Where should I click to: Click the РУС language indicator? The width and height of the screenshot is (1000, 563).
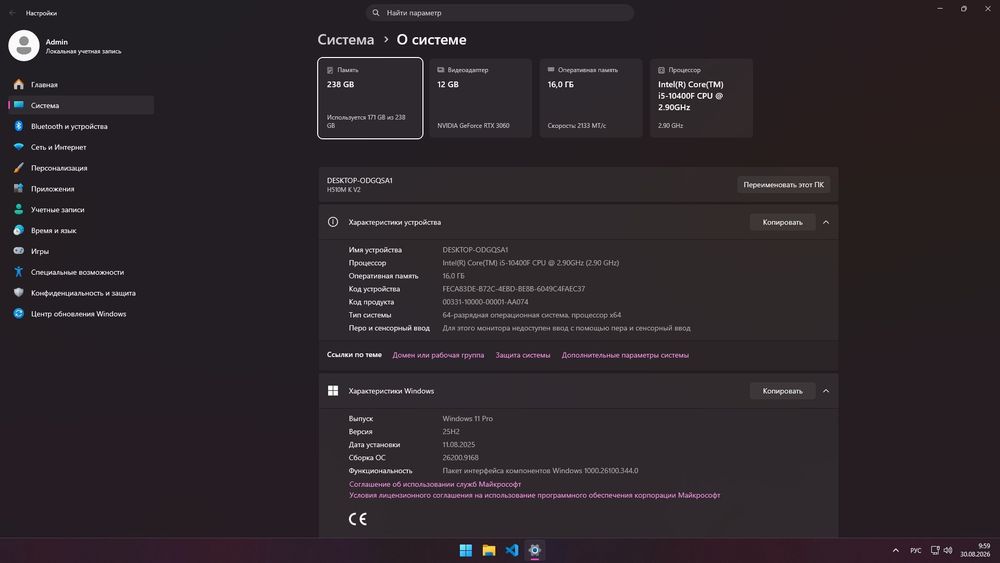tap(916, 550)
